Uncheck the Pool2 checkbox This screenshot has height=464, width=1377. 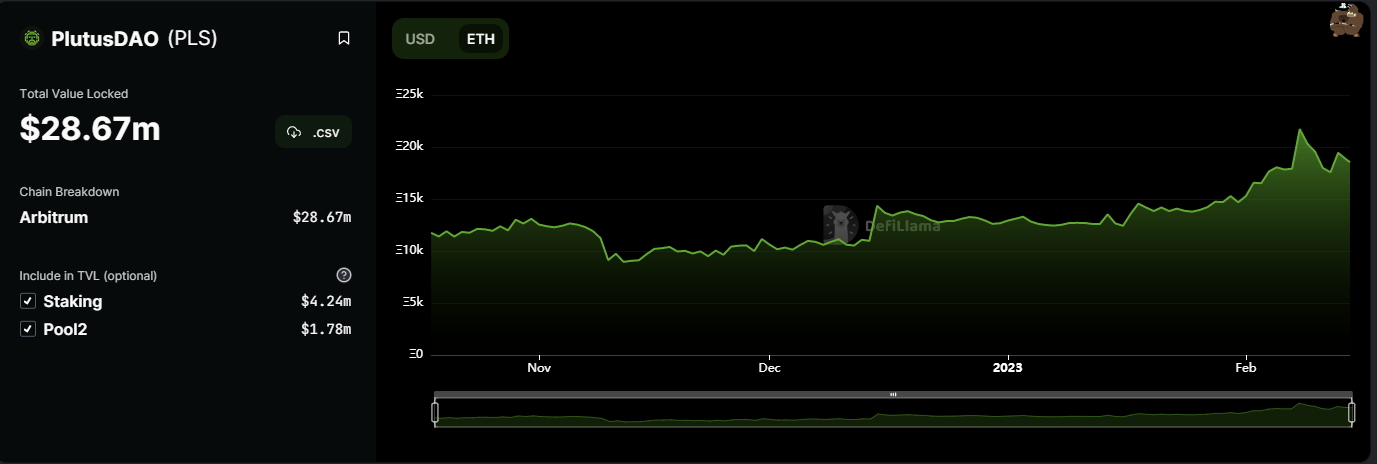(x=28, y=329)
